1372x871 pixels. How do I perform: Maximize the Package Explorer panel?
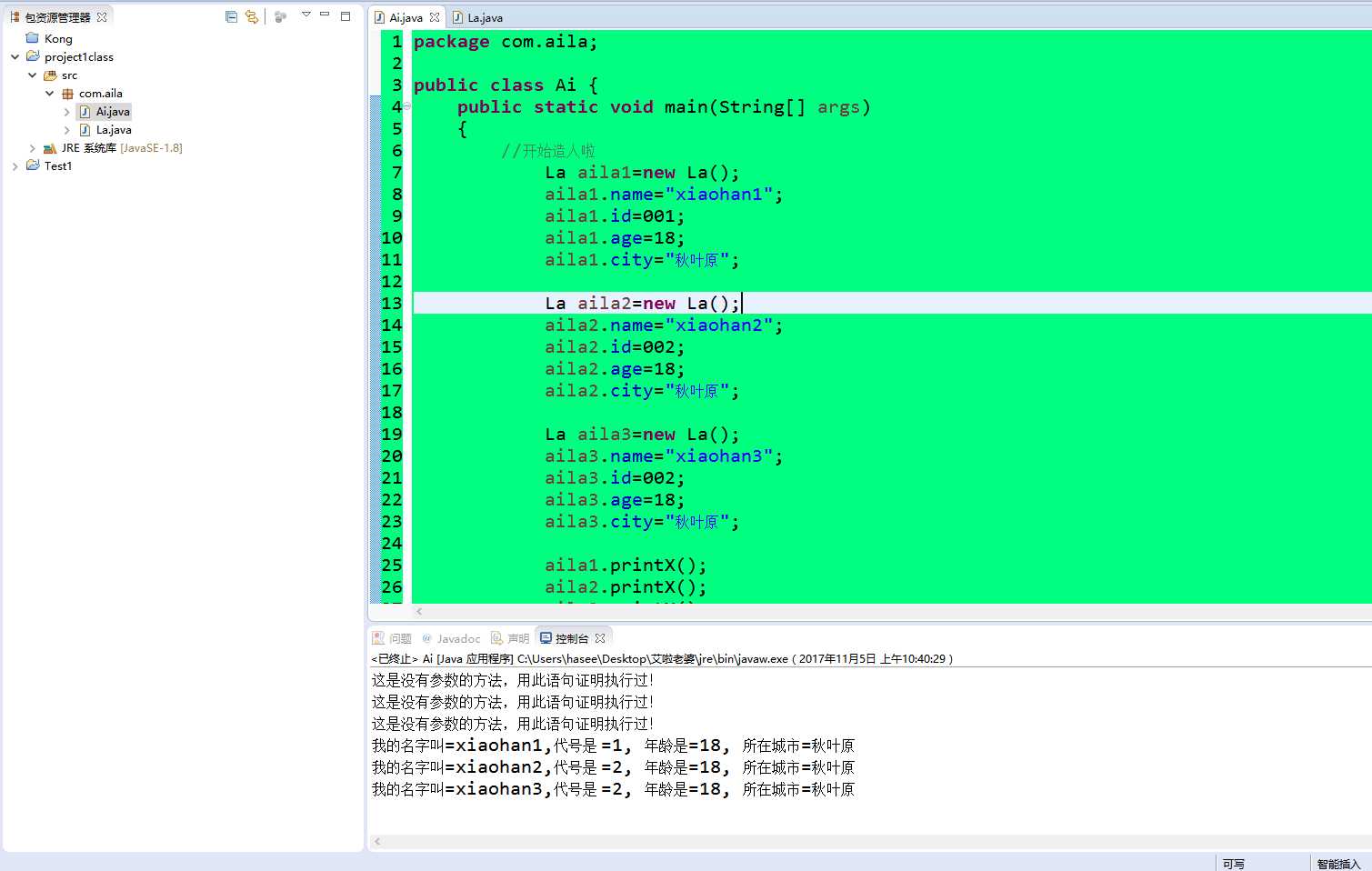point(346,15)
